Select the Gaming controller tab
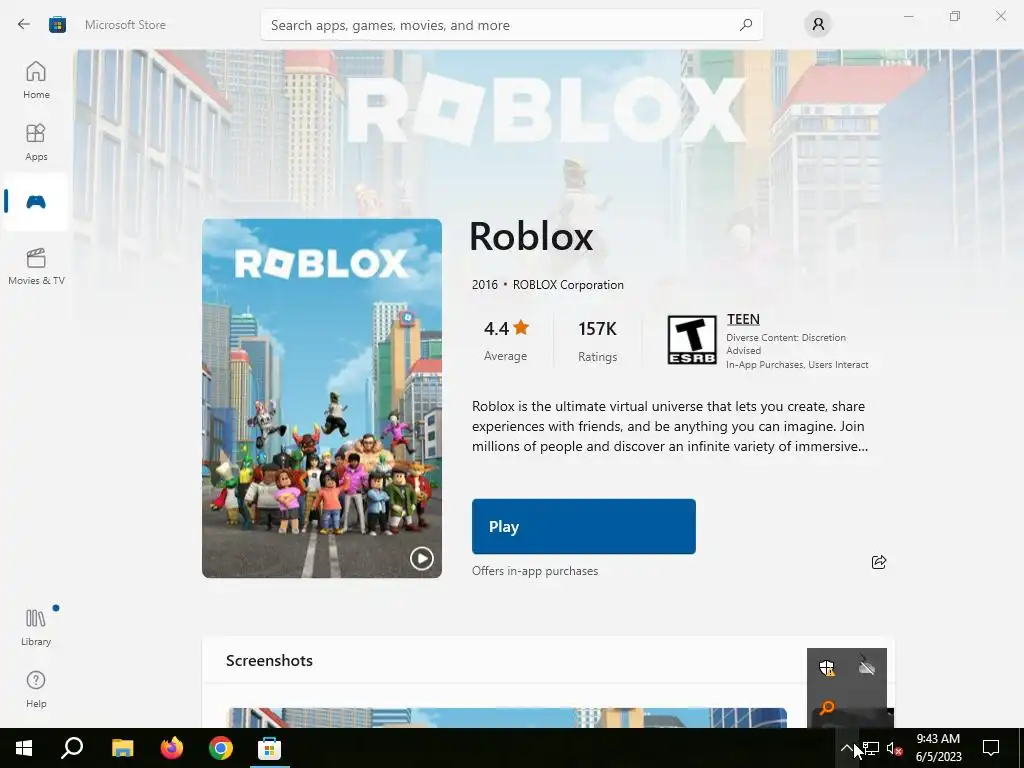This screenshot has height=768, width=1024. (x=36, y=202)
